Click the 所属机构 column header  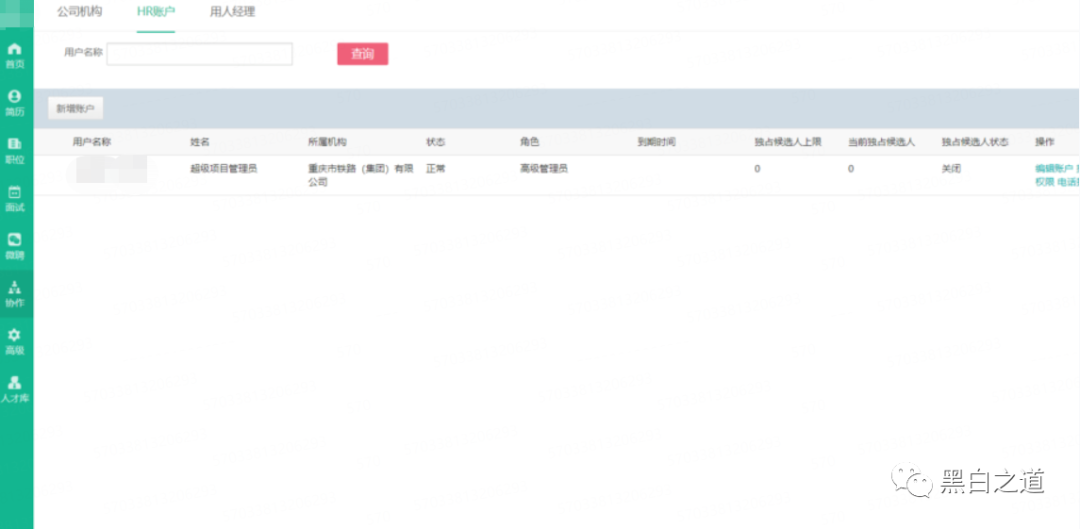(x=327, y=142)
